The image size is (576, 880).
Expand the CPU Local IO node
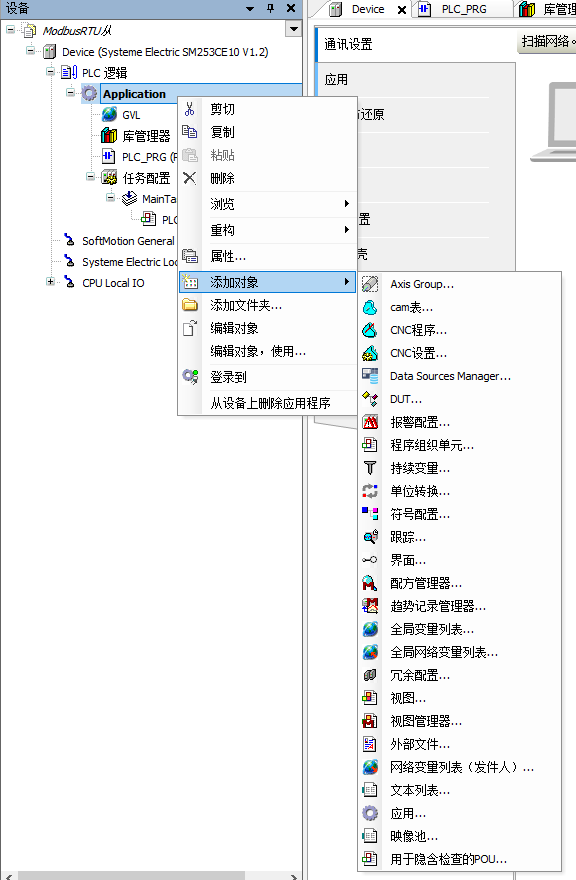pos(51,281)
